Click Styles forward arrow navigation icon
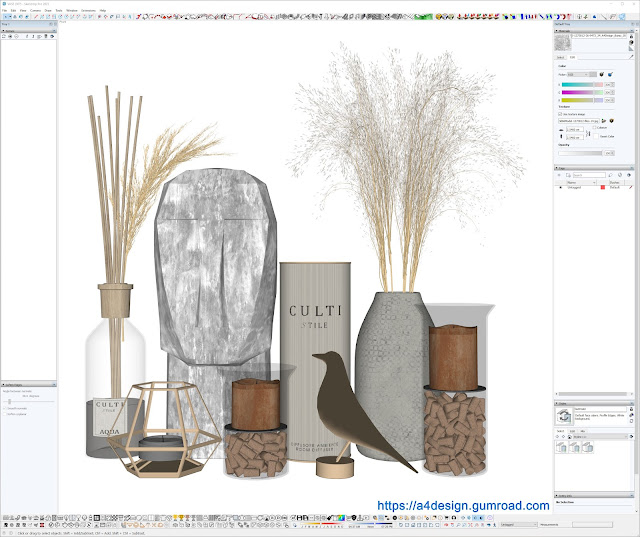The width and height of the screenshot is (640, 537). click(x=563, y=437)
